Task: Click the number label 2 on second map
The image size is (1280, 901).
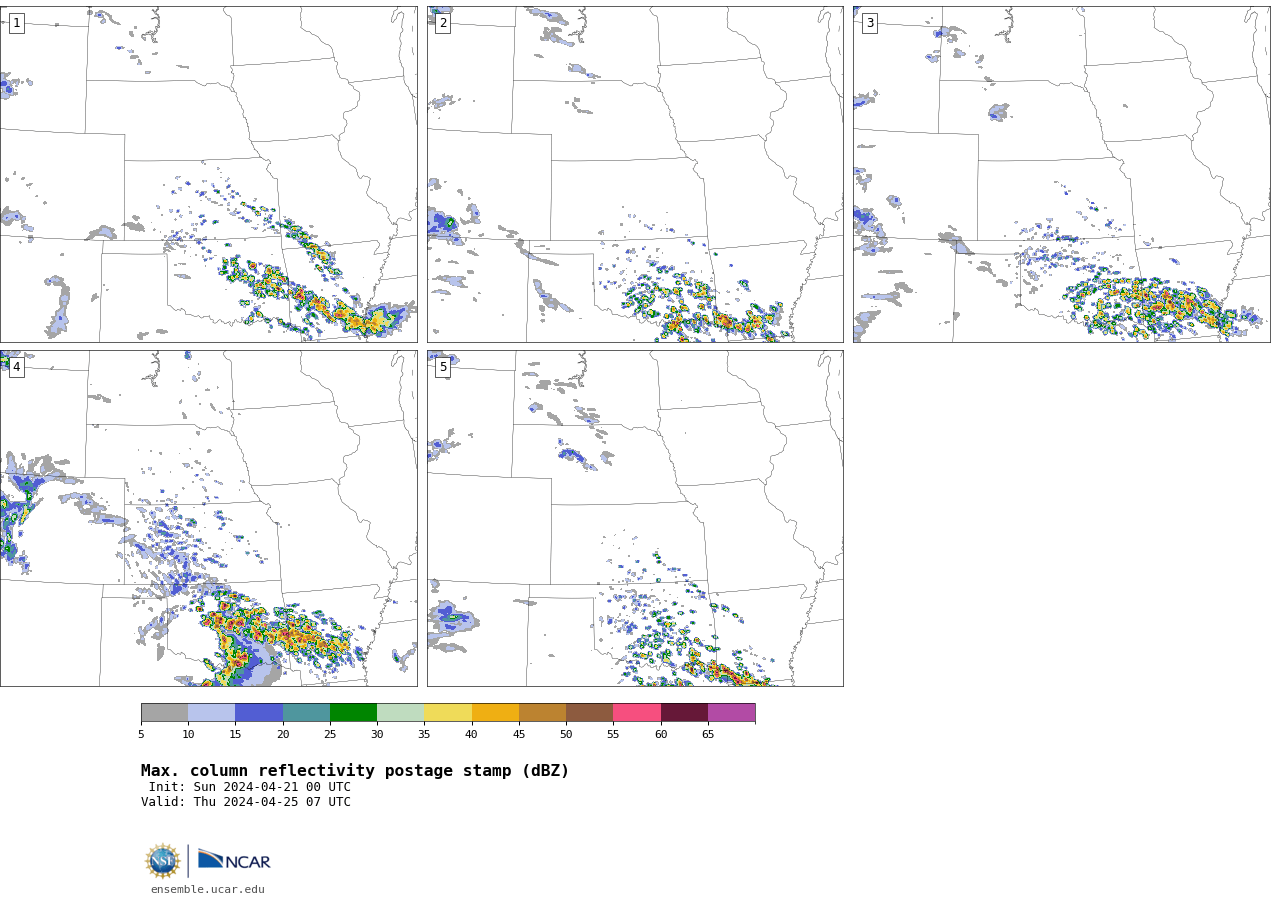Action: point(443,23)
